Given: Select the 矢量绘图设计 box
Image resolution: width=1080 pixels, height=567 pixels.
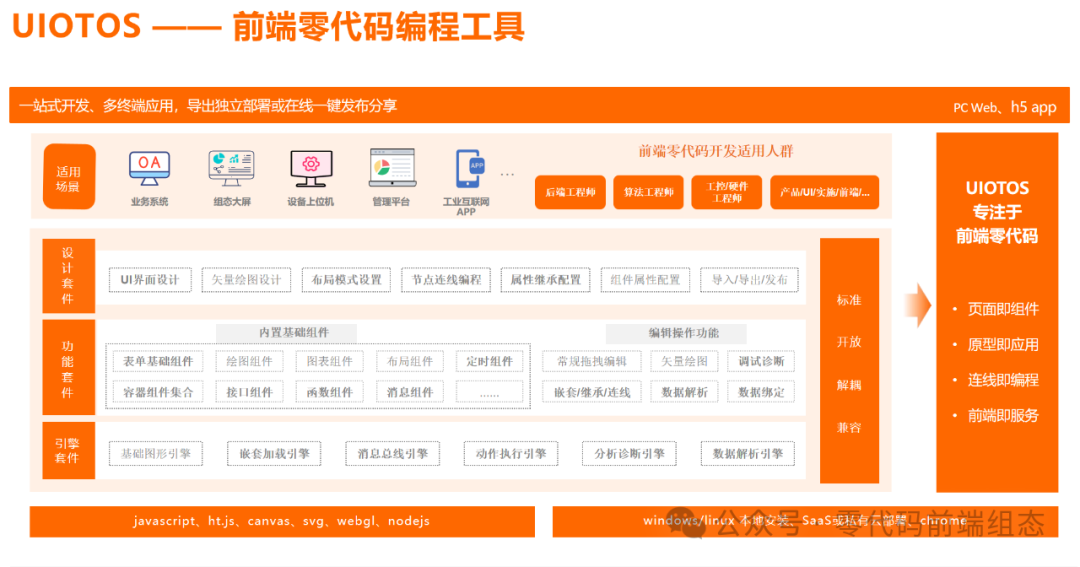Looking at the screenshot, I should 246,280.
